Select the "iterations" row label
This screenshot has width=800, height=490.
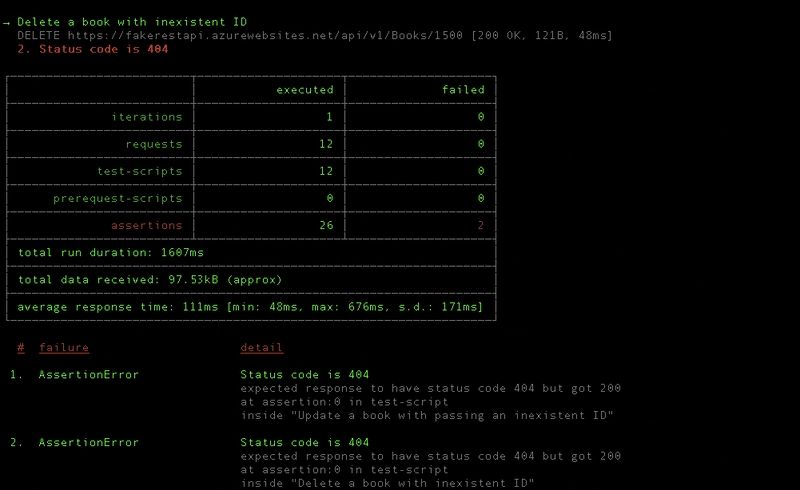pyautogui.click(x=147, y=117)
